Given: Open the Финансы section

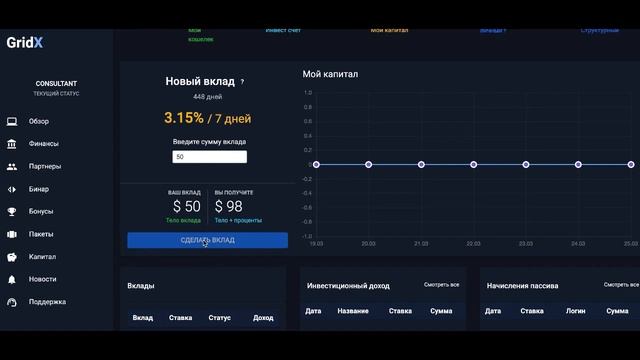Looking at the screenshot, I should pos(44,144).
